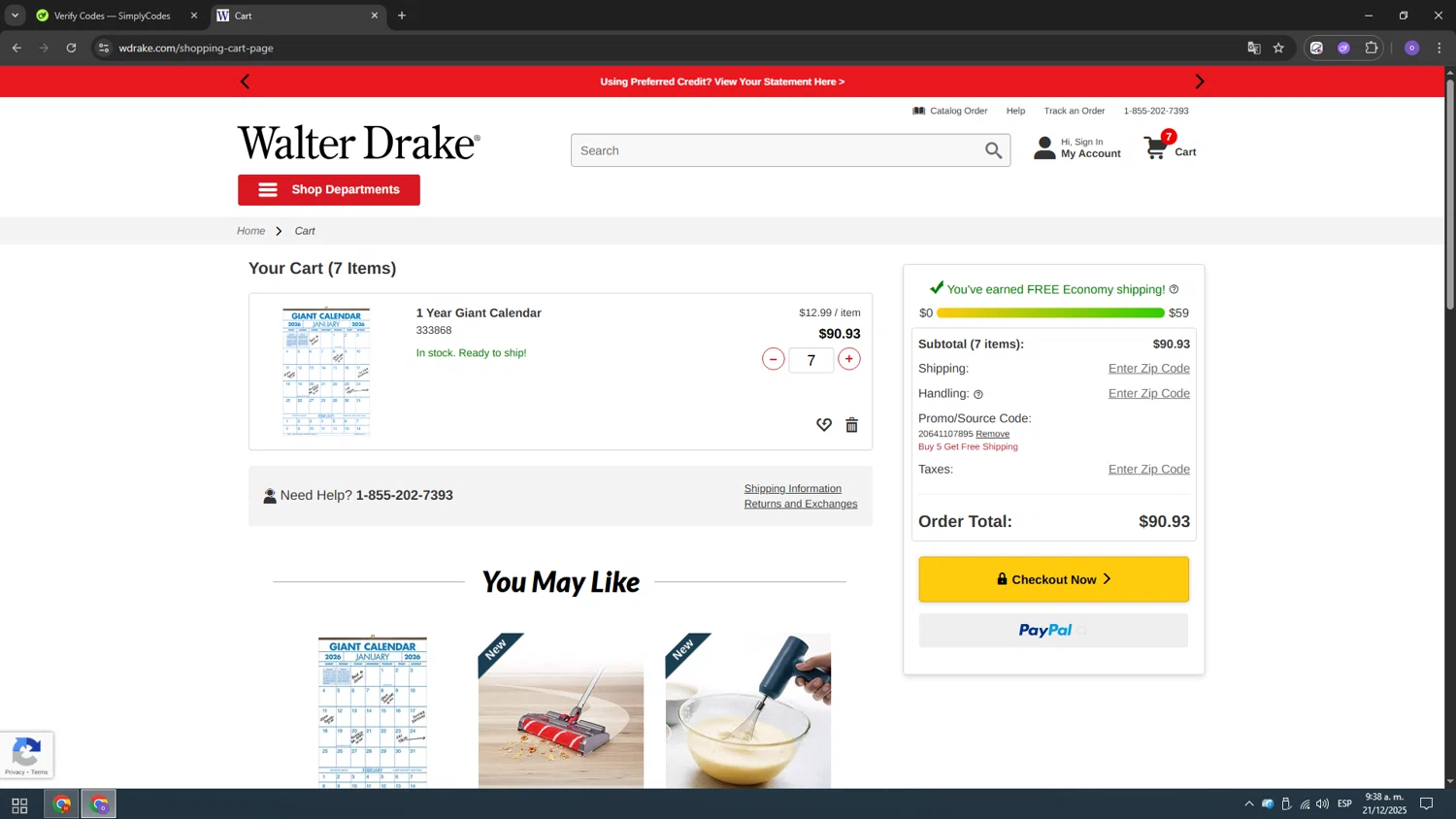Open Windows Start button
The width and height of the screenshot is (1456, 819).
point(19,804)
